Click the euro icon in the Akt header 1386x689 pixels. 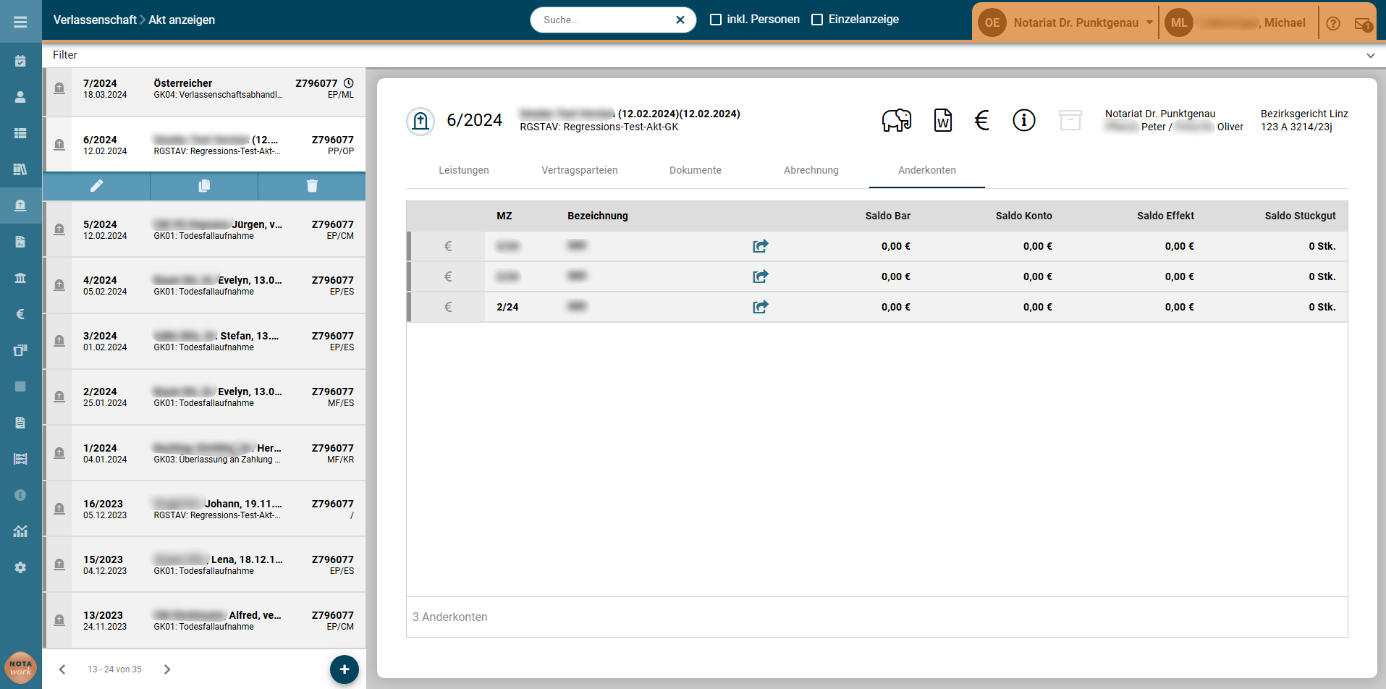pyautogui.click(x=981, y=121)
